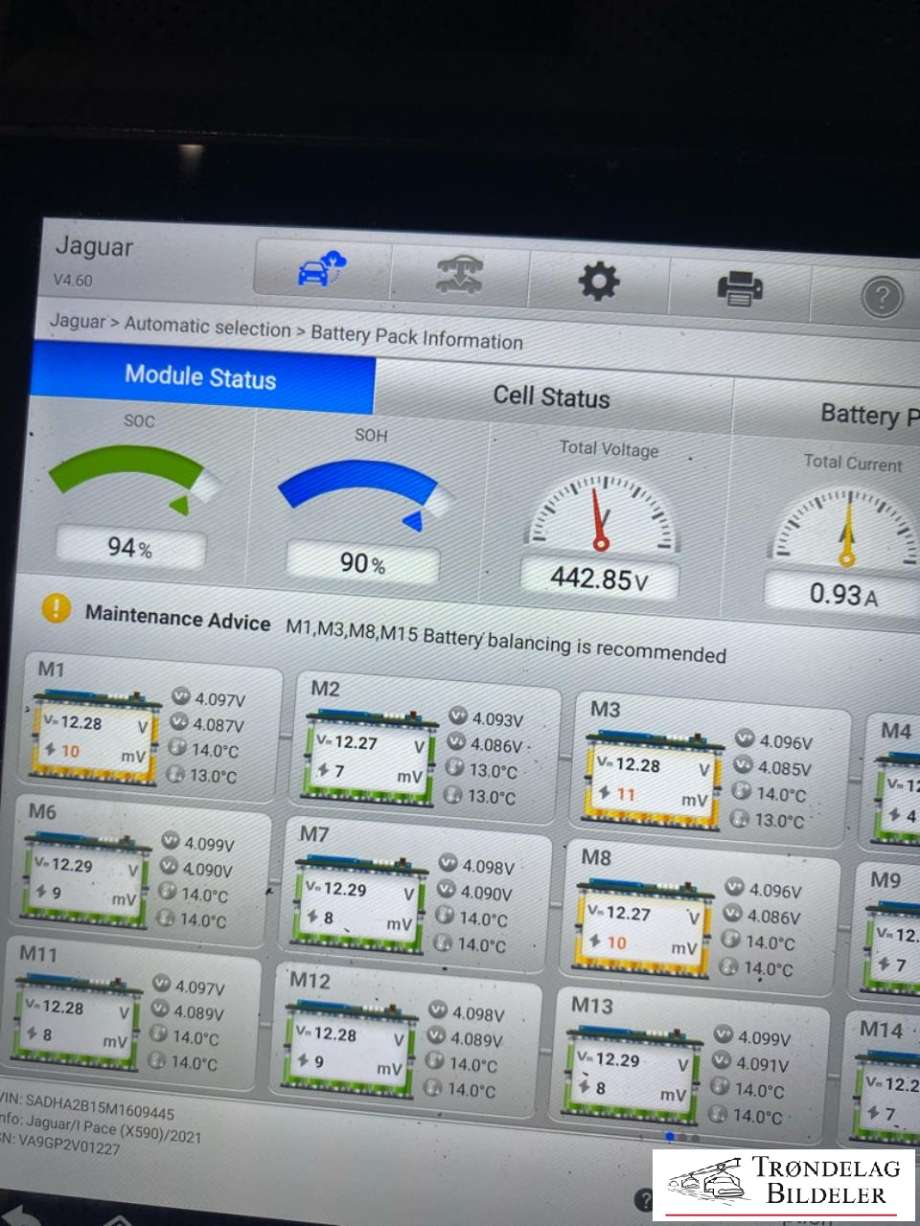The width and height of the screenshot is (920, 1226).
Task: Select the Automatic selection breadcrumb
Action: coord(207,327)
